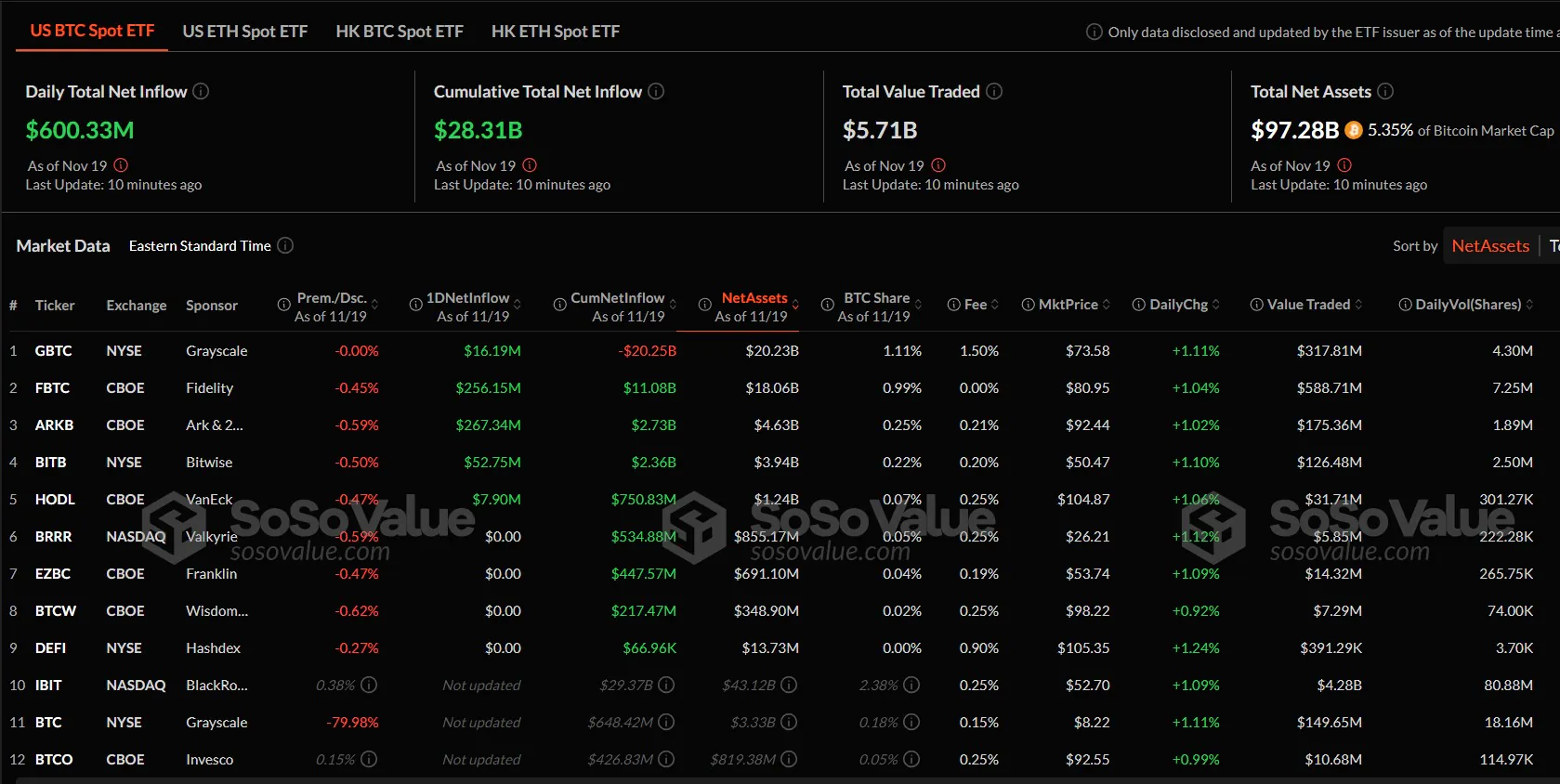Click info icon before DailyVol(Shares) column header
Screen dimensions: 1560x784
[x=1406, y=305]
